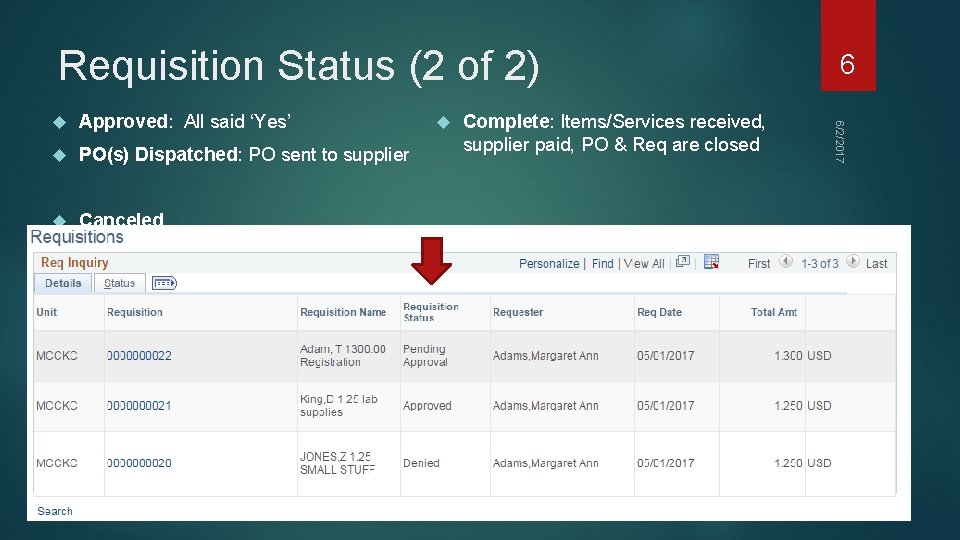This screenshot has height=540, width=960.
Task: Click the Search link below the grid
Action: [54, 511]
